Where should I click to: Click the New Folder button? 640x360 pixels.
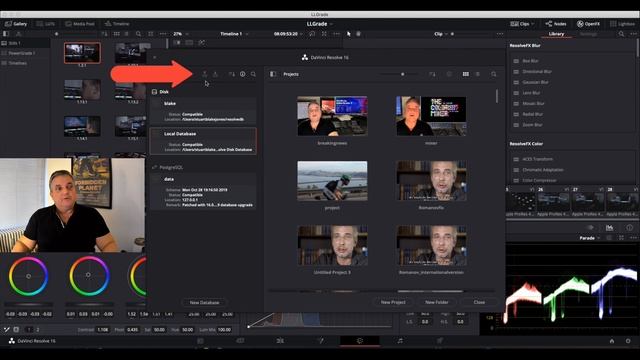click(437, 302)
